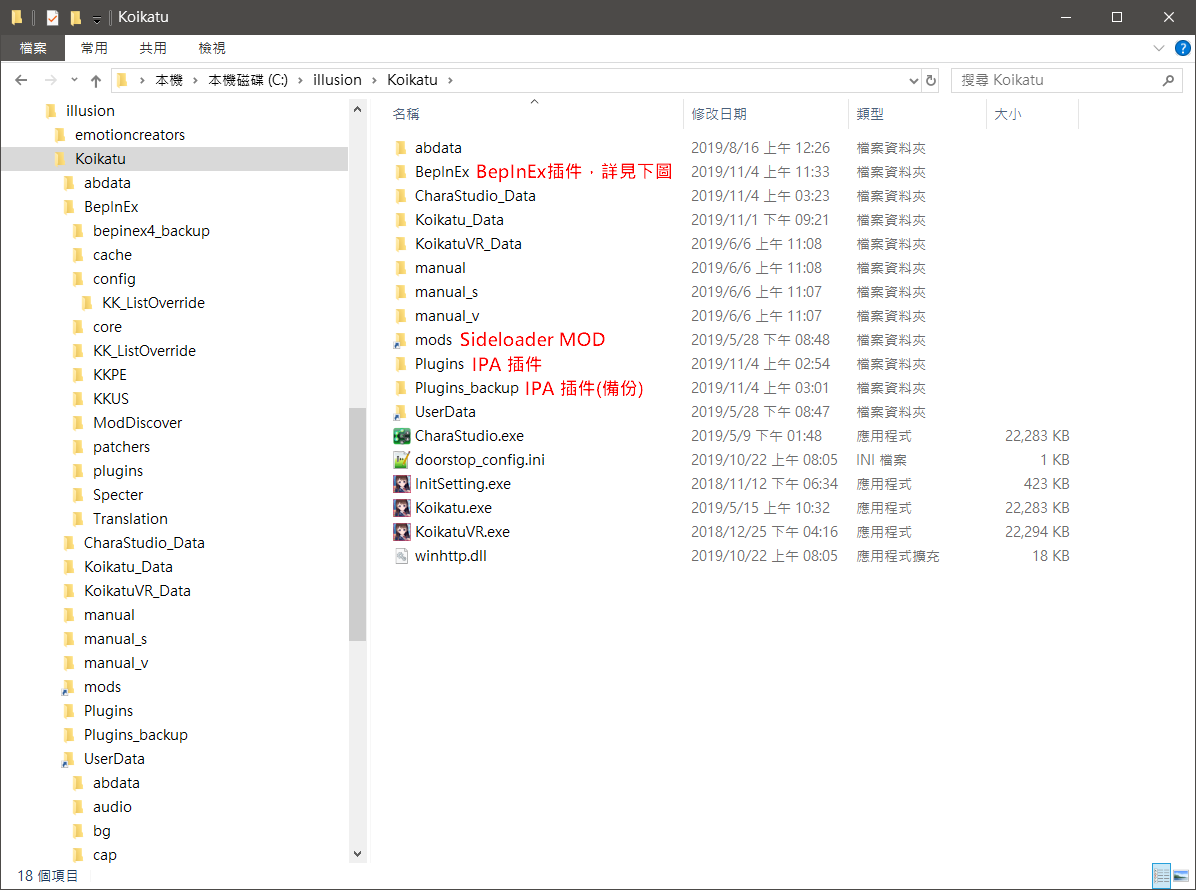The height and width of the screenshot is (890, 1196).
Task: Click the navigation pane scroll down arrow
Action: tap(358, 854)
